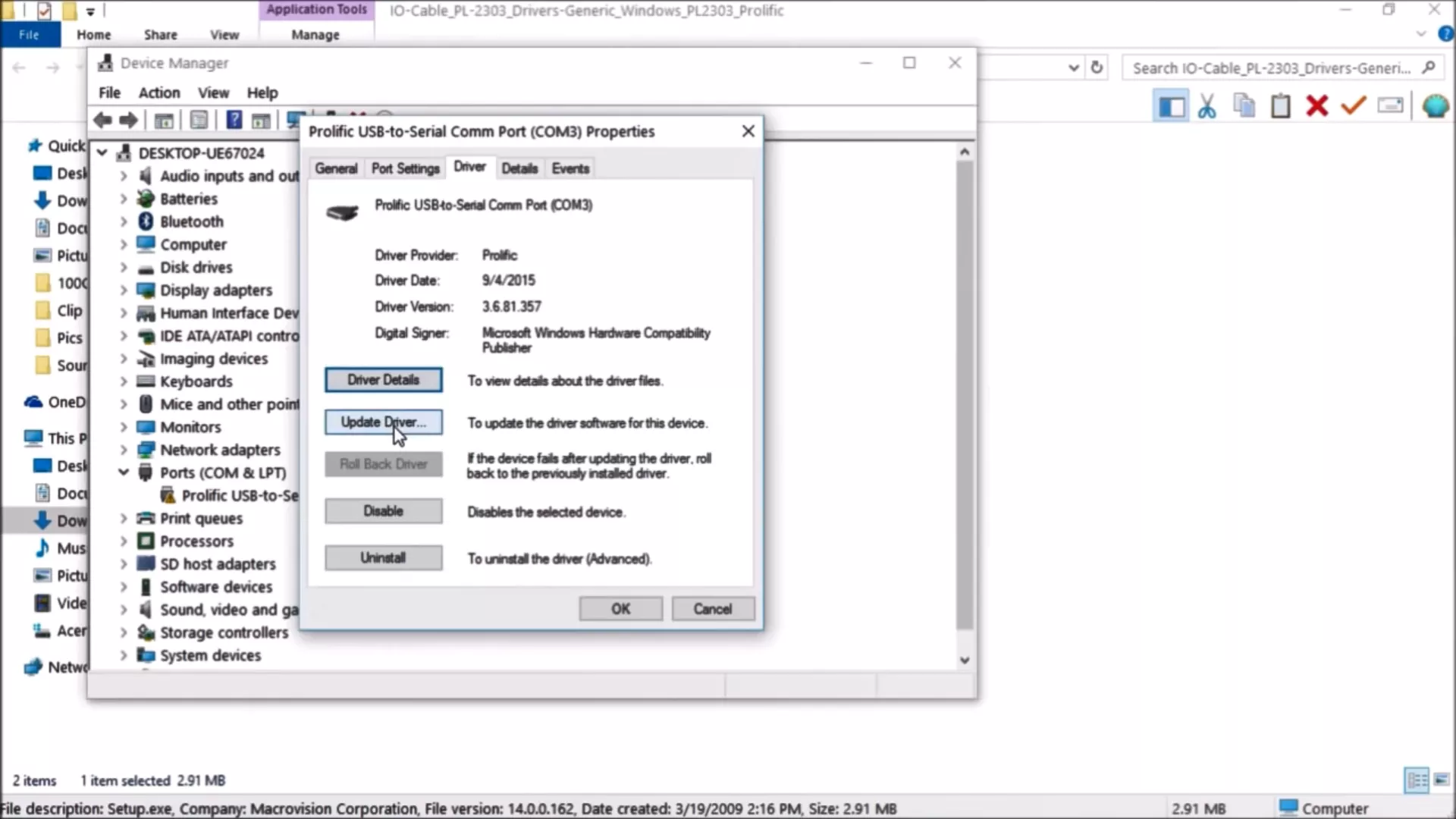Open OneDrive in Explorer navigation pane
Viewport: 1456px width, 819px height.
coord(56,402)
